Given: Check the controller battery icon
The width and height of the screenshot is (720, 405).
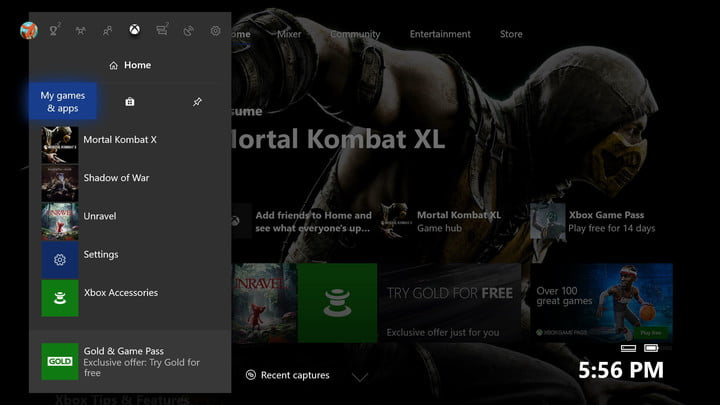Looking at the screenshot, I should coord(651,348).
